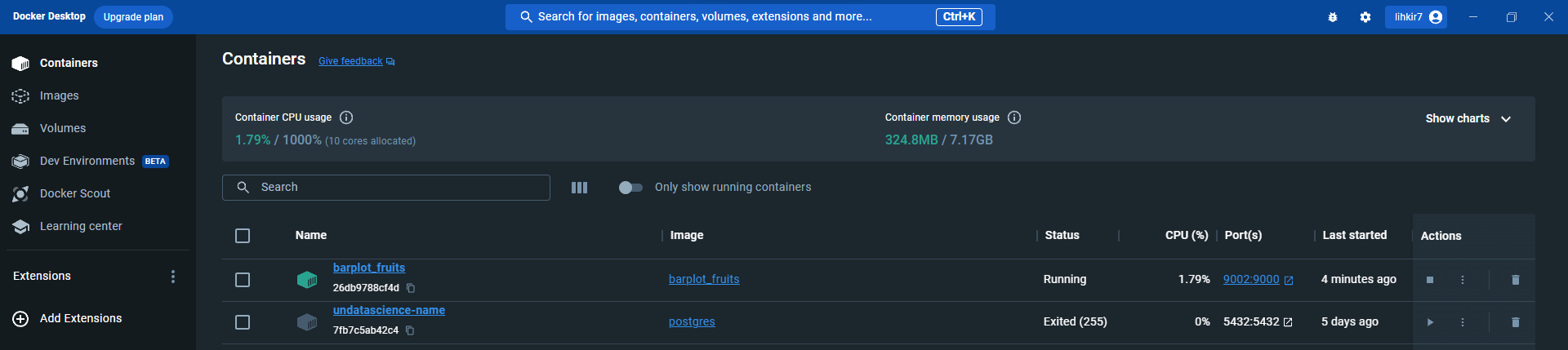Check the undatascience-name row checkbox
Image resolution: width=1568 pixels, height=350 pixels.
243,322
